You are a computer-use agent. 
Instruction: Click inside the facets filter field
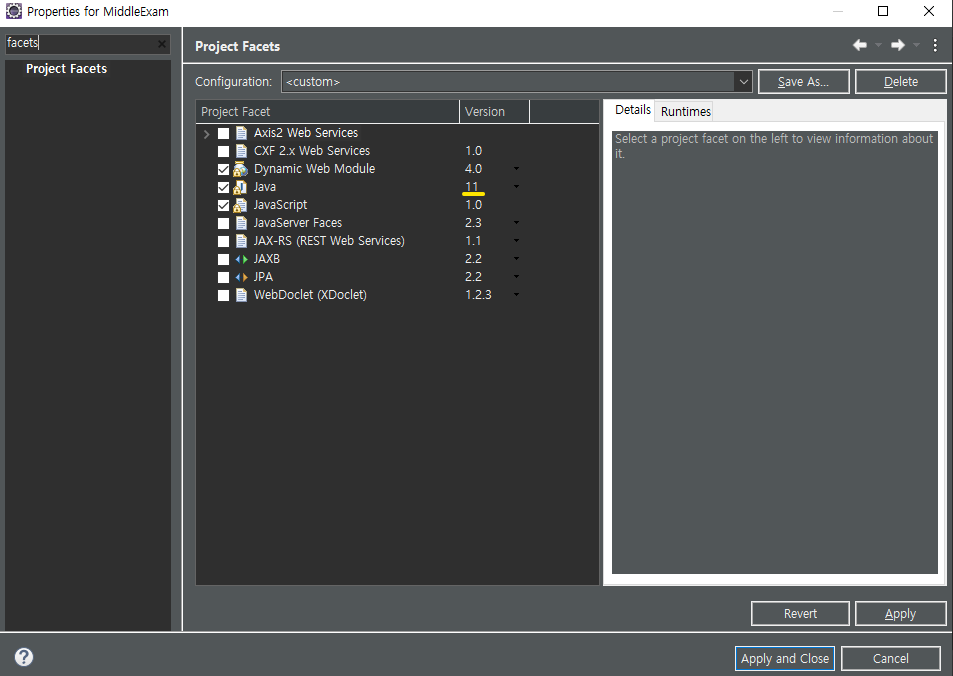[x=80, y=43]
